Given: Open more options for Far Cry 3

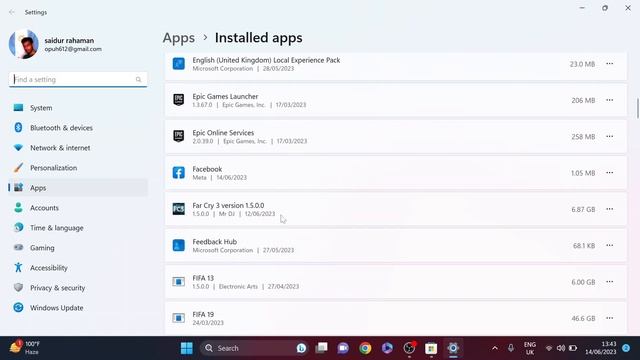Looking at the screenshot, I should pos(609,209).
